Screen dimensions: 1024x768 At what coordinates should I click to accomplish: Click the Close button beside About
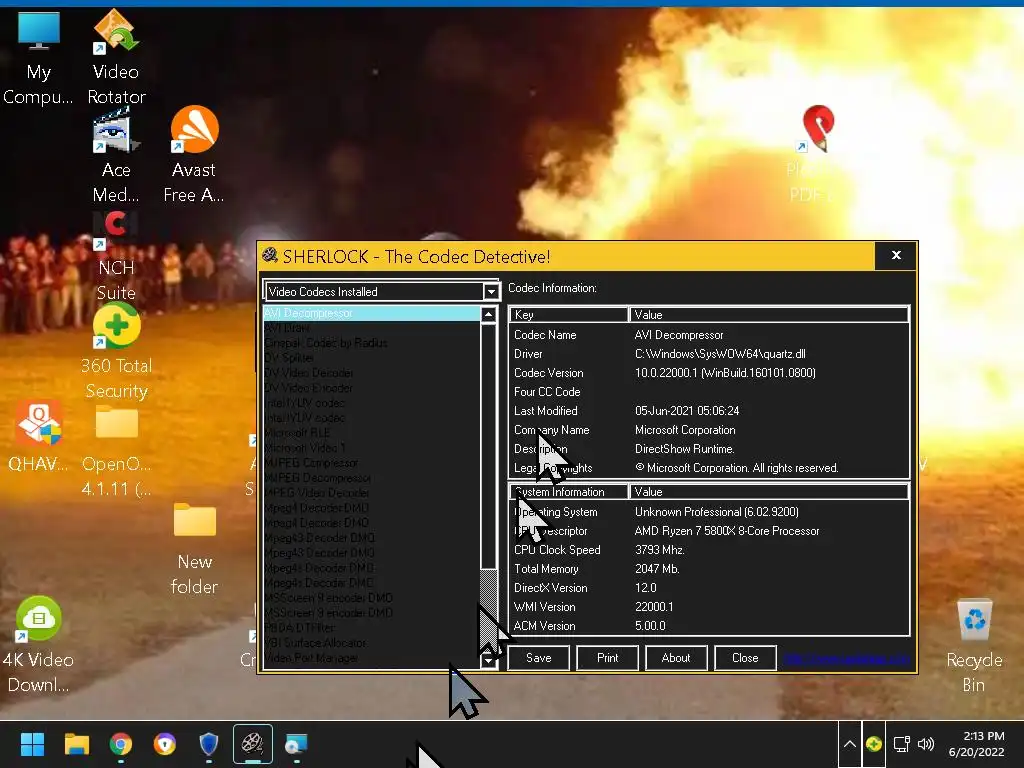click(745, 658)
